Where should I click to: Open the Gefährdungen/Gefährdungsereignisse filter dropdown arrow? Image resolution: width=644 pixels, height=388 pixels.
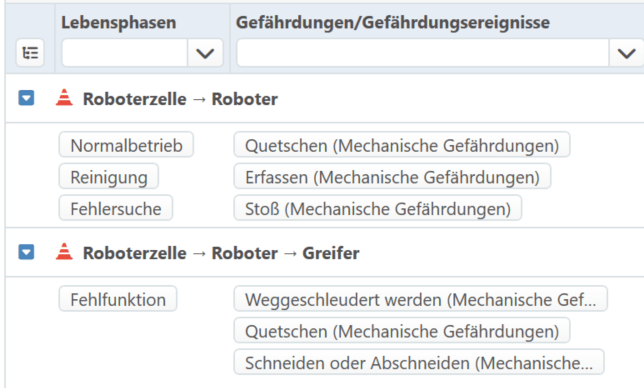[x=626, y=53]
